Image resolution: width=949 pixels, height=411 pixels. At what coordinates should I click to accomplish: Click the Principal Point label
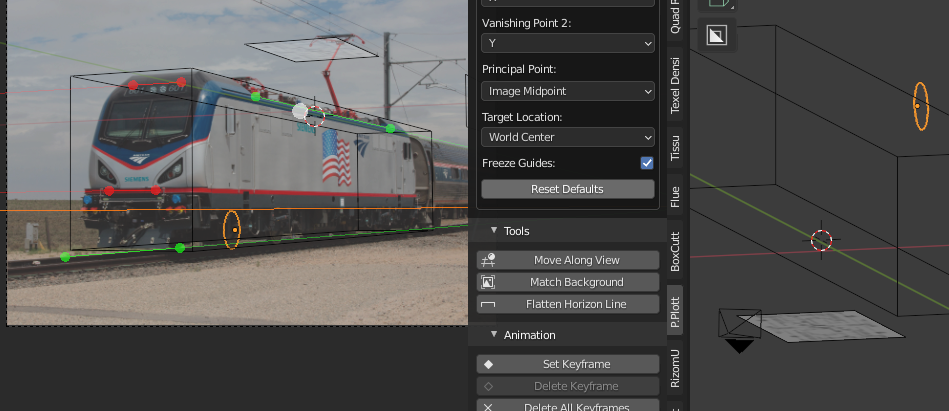point(519,70)
